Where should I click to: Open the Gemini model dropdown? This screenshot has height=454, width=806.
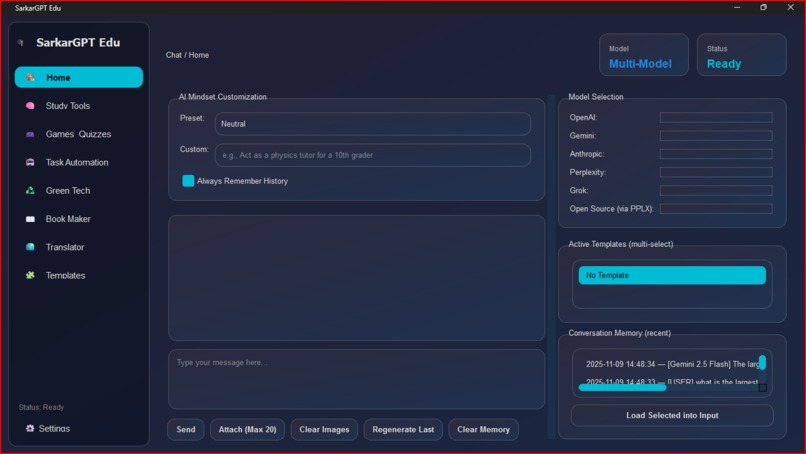pos(716,136)
